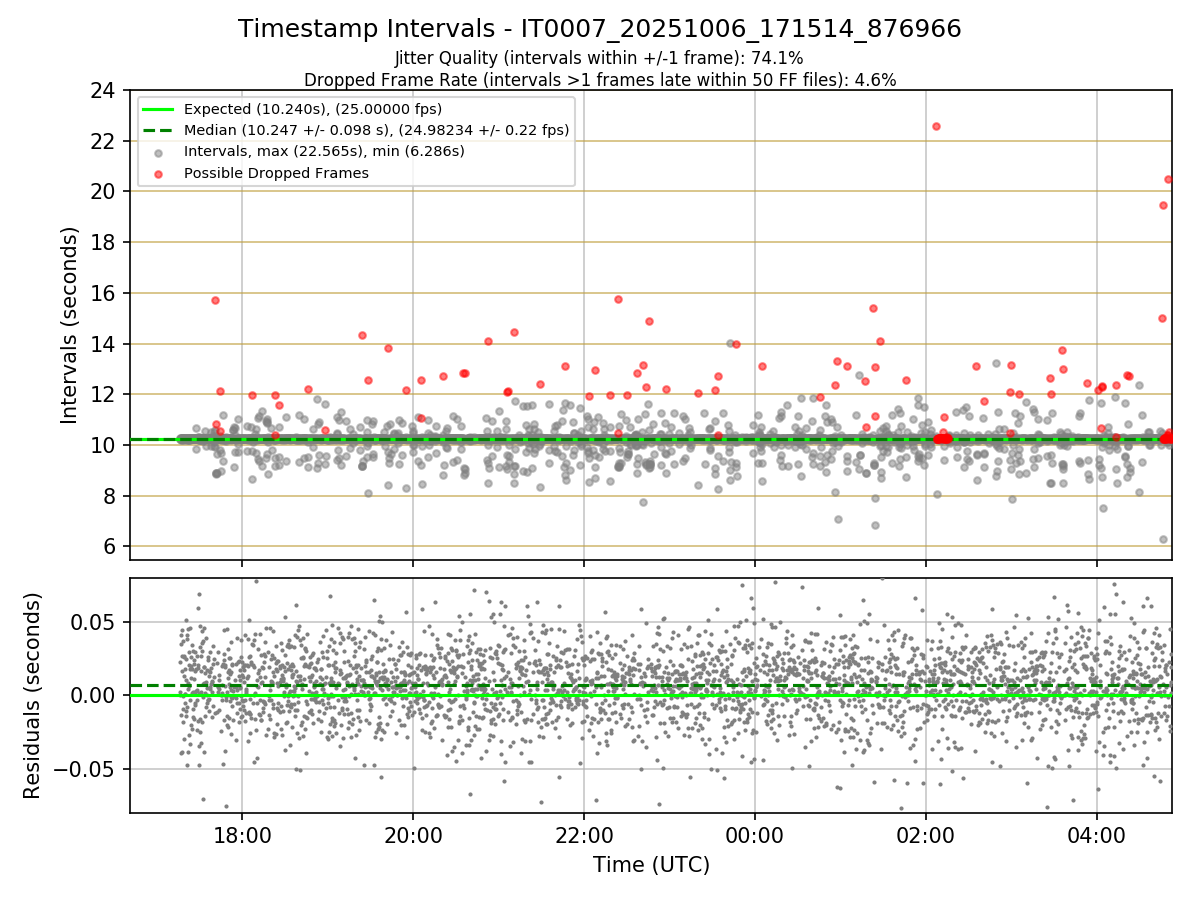Click the plot title 'Timestamp Intervals - IT0007_20251006_171514_876966'
1200x900 pixels.
point(600,29)
